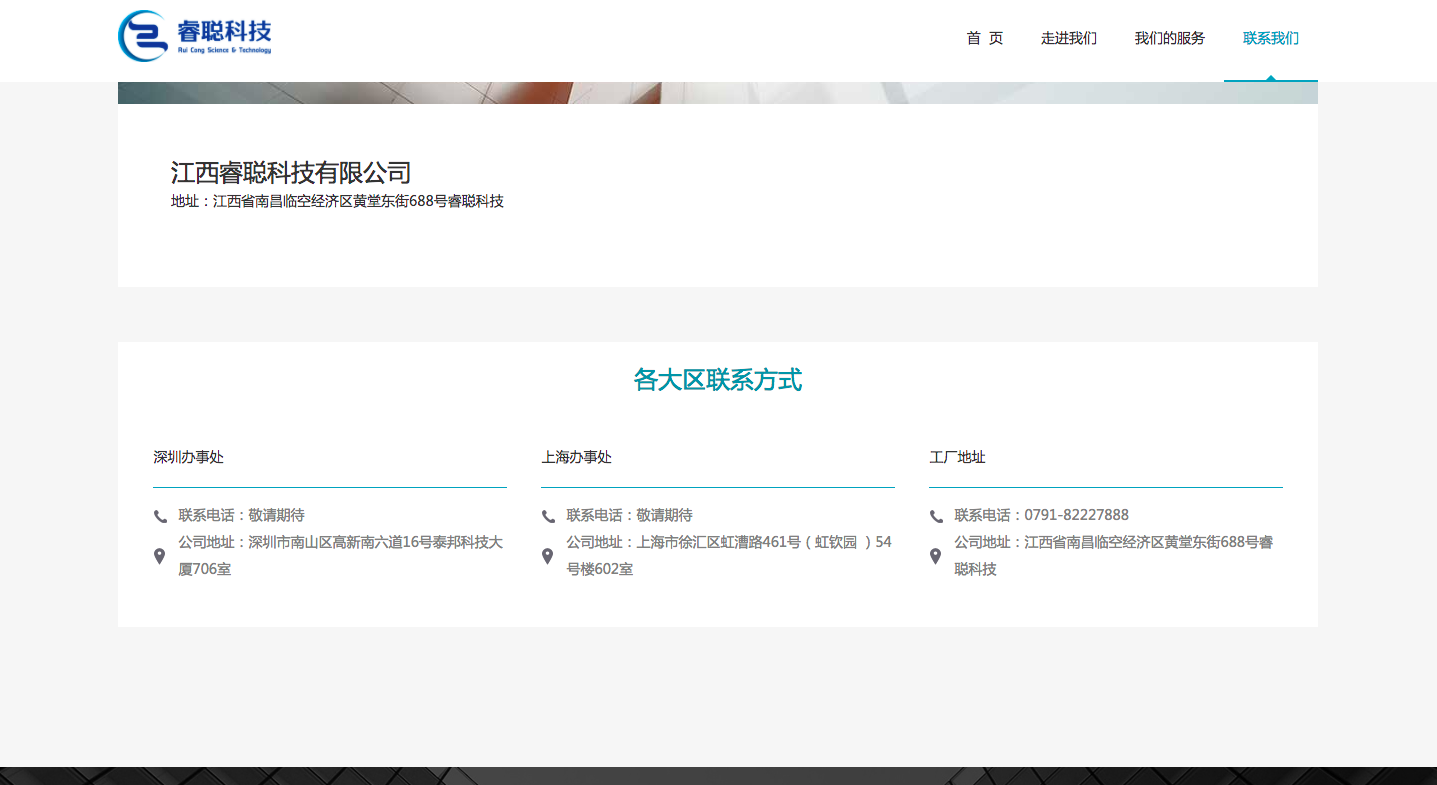Select the active 联系我们 nav tab
1437x785 pixels.
[x=1270, y=38]
